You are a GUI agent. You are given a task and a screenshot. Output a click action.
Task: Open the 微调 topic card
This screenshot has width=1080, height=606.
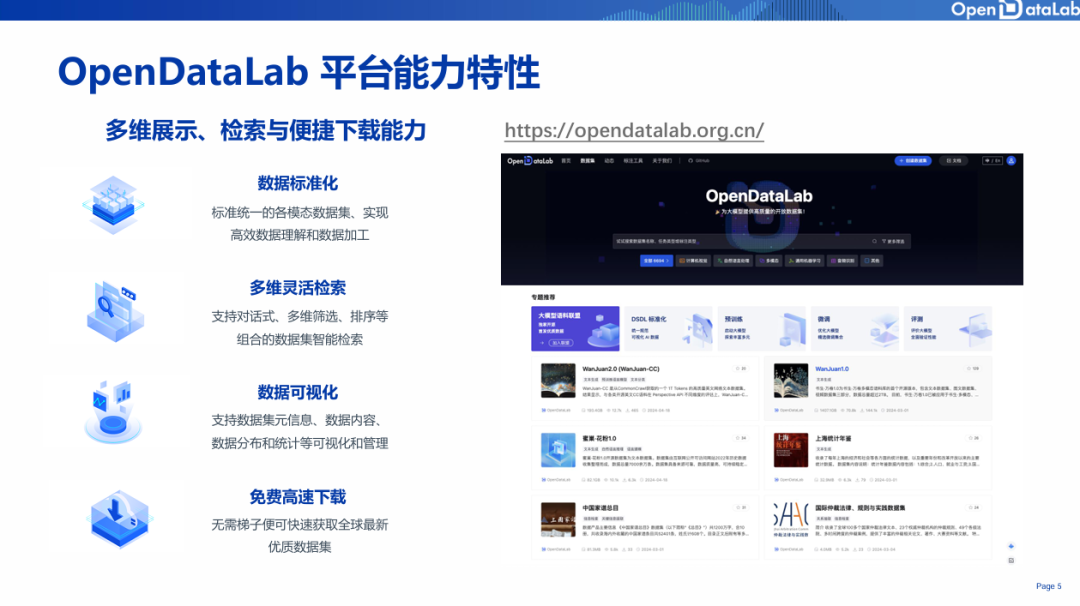tap(854, 328)
